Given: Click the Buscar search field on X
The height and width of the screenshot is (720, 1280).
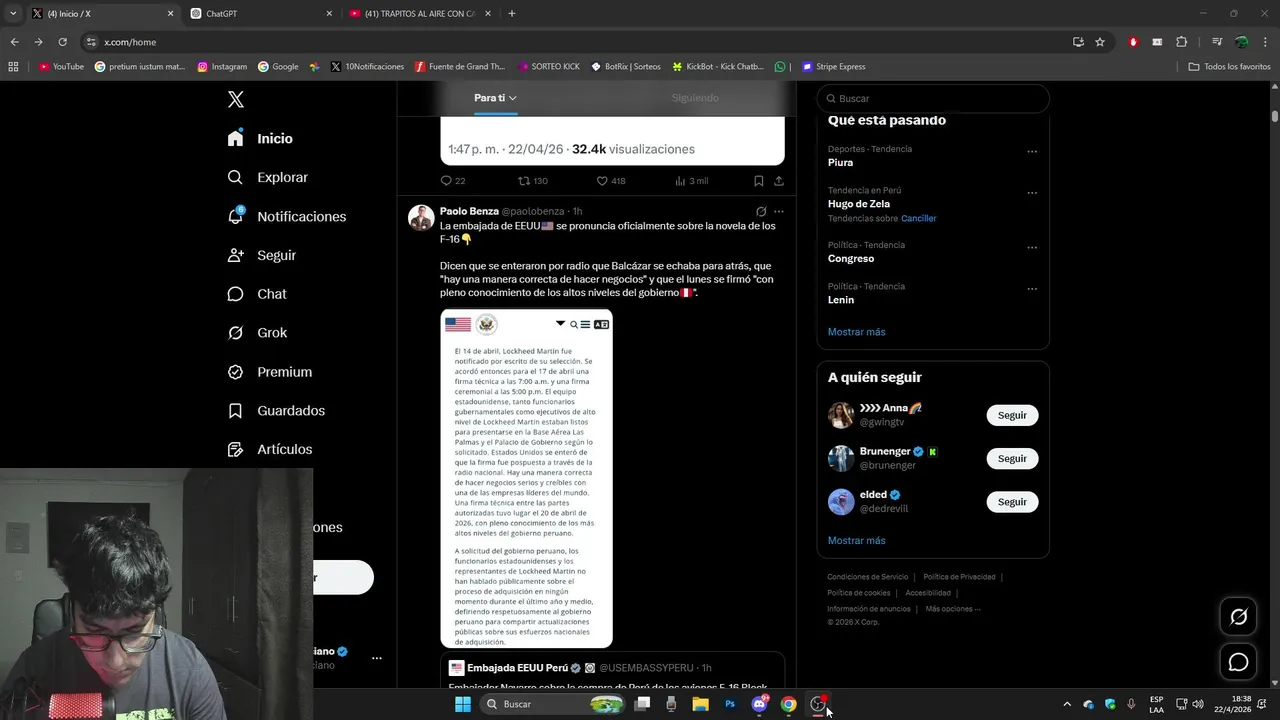Looking at the screenshot, I should pyautogui.click(x=933, y=98).
